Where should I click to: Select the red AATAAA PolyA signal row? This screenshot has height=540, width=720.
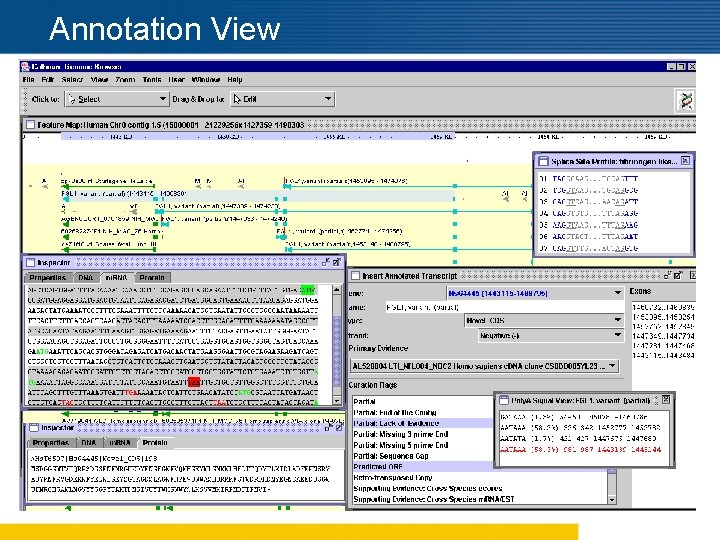(580, 450)
